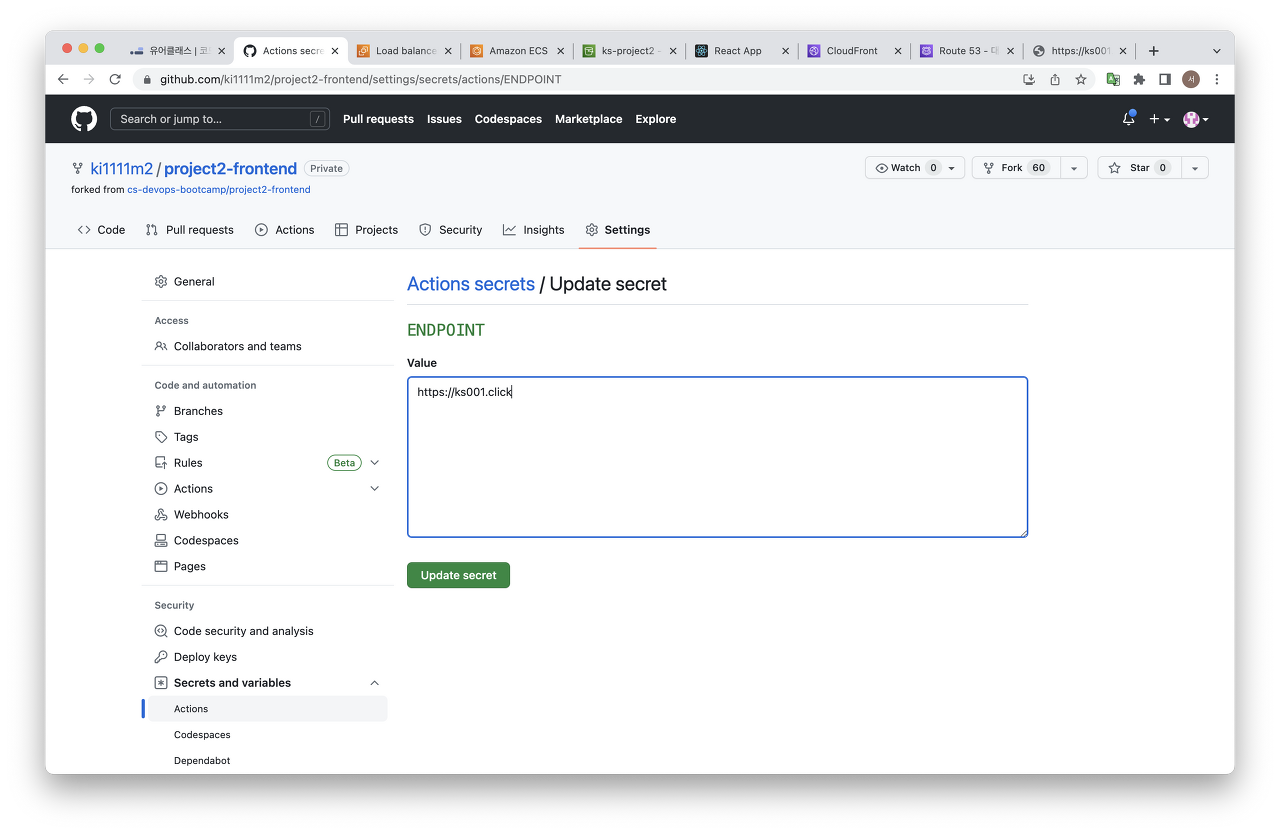Open the cs-devops-bootcamp/project2-frontend fork source
Image resolution: width=1280 pixels, height=834 pixels.
tap(219, 189)
